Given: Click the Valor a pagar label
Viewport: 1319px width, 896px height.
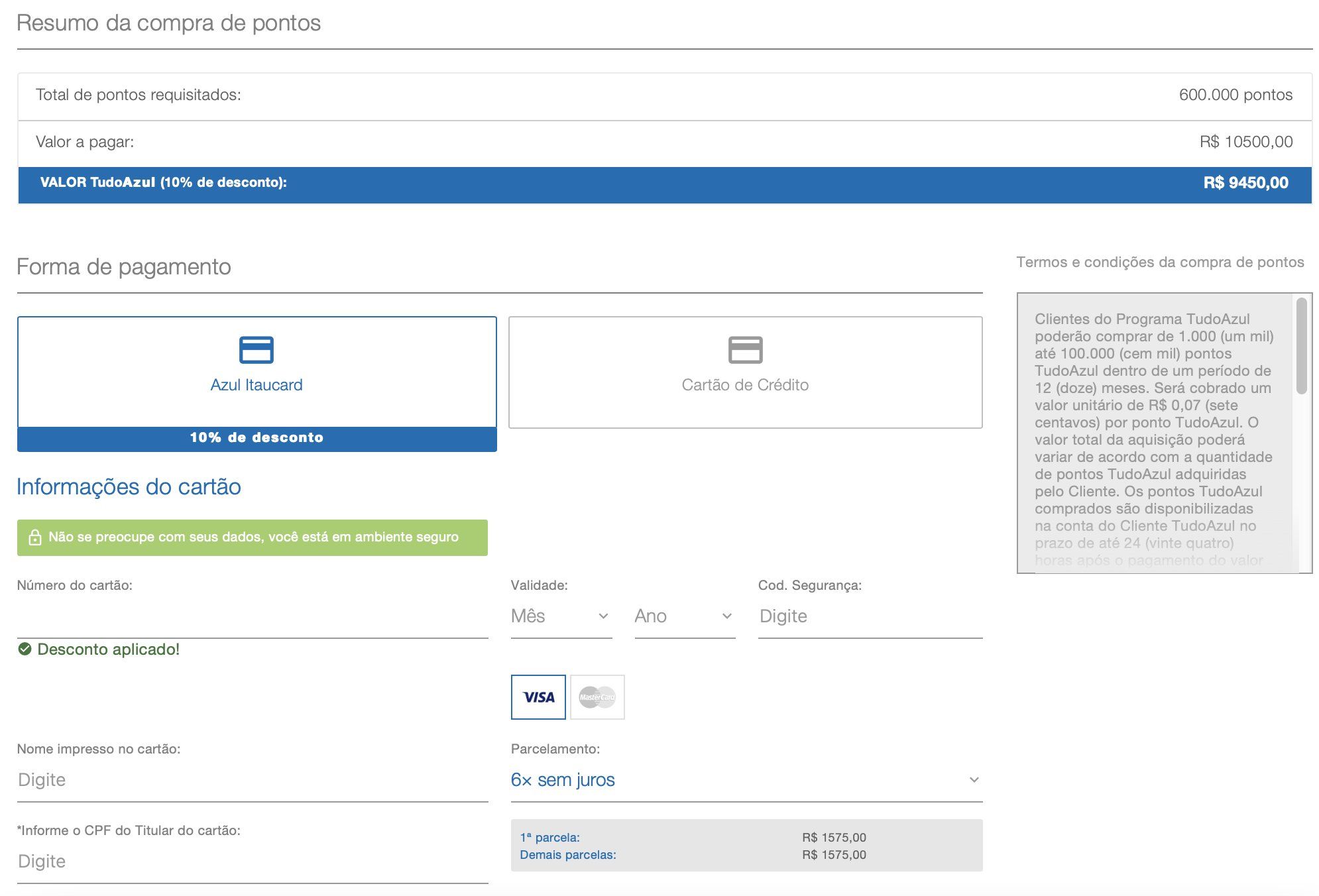Looking at the screenshot, I should point(85,142).
